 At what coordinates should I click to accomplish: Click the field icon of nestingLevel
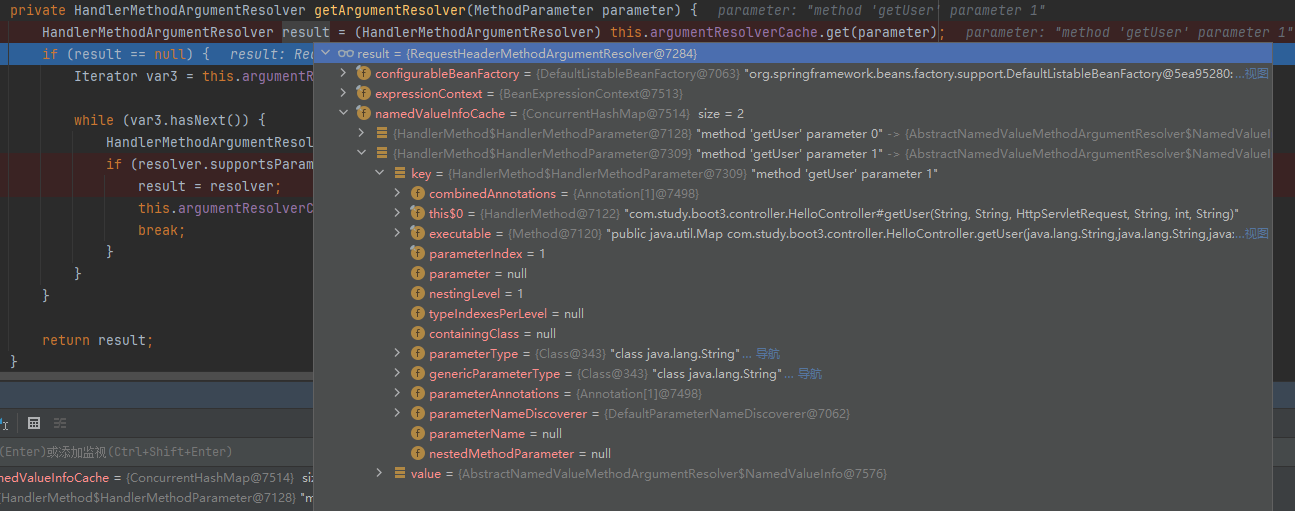[x=418, y=293]
